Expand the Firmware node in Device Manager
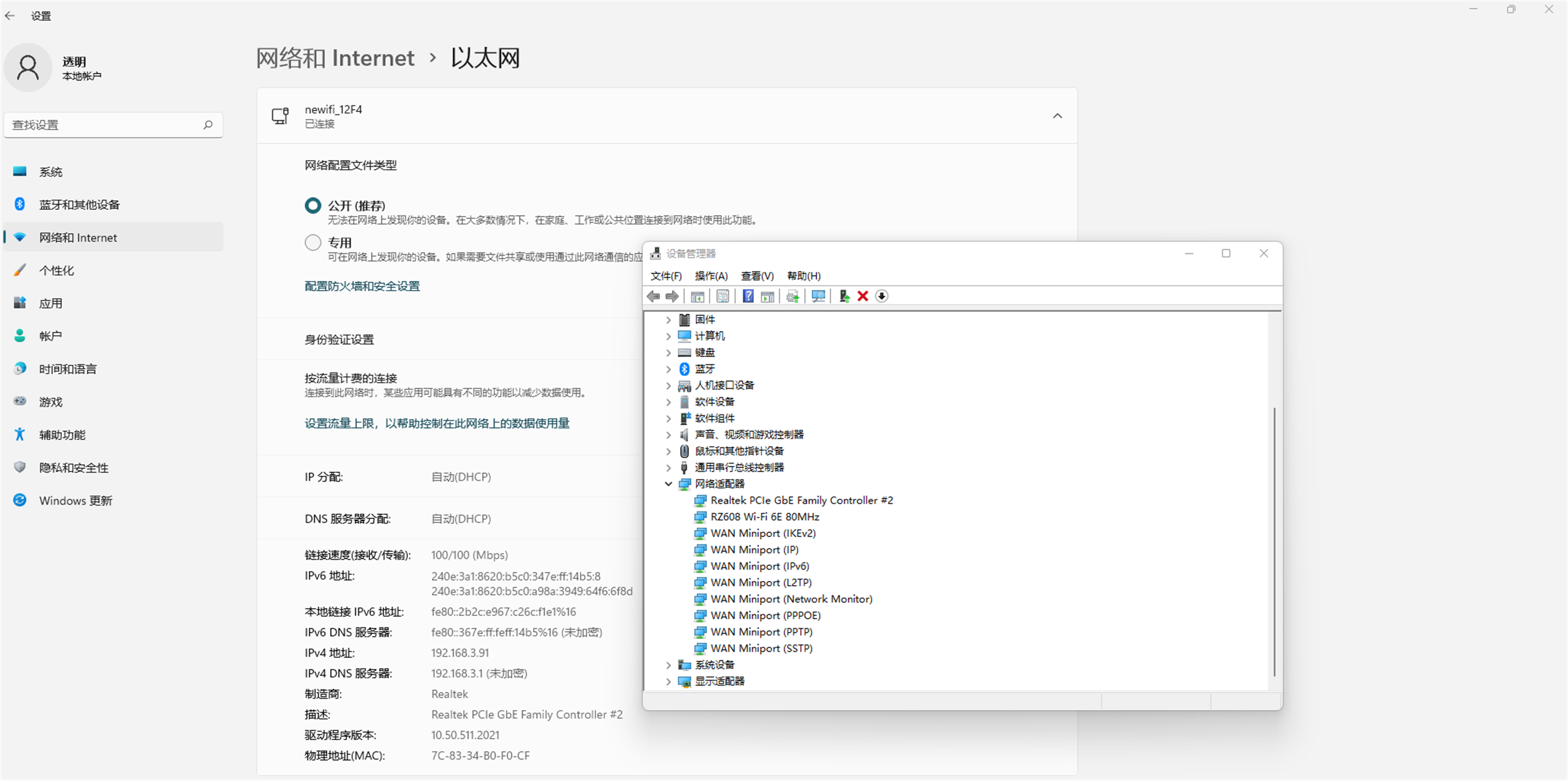The width and height of the screenshot is (1568, 781). (x=668, y=319)
